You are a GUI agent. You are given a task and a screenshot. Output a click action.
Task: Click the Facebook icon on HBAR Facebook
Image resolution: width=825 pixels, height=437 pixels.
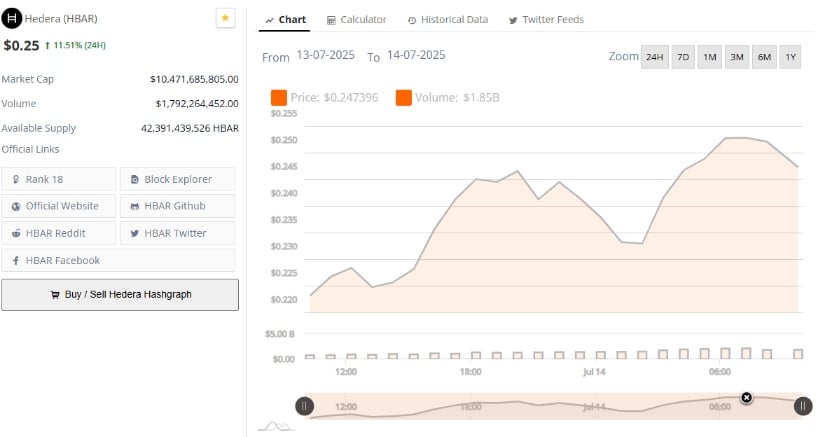pyautogui.click(x=16, y=260)
